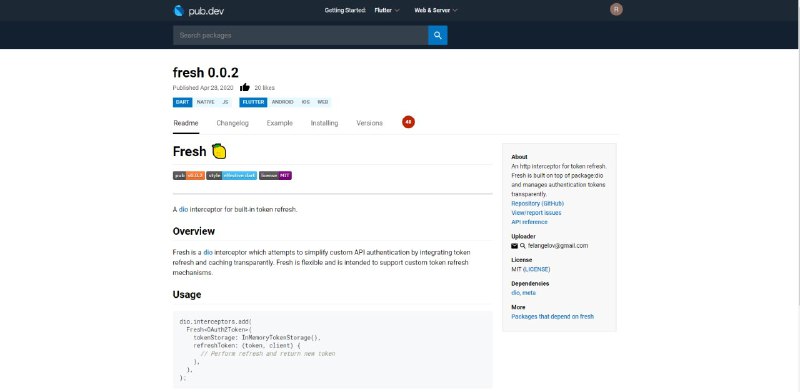Viewport: 800px width, 392px height.
Task: Expand the Web & Server dropdown
Action: tap(436, 10)
